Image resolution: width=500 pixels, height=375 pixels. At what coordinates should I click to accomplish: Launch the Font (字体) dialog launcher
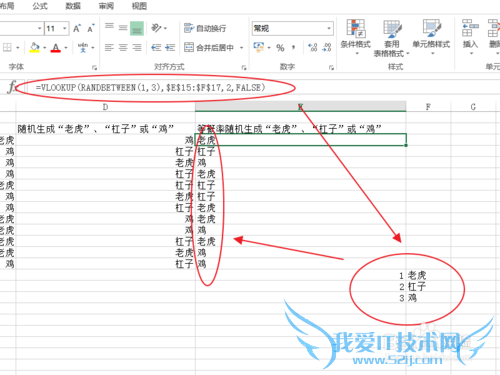click(94, 68)
